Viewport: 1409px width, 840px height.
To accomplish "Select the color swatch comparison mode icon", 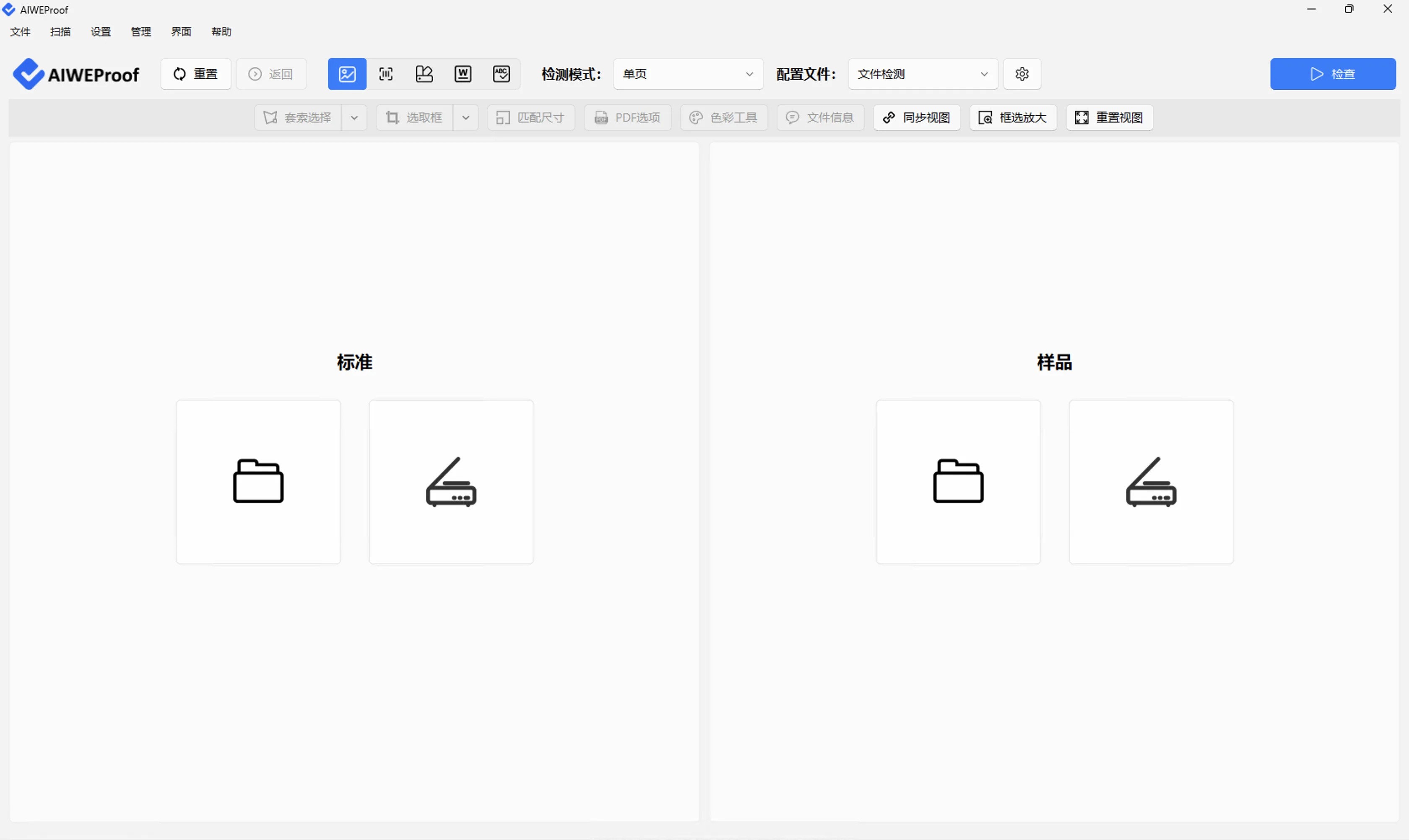I will coord(424,74).
